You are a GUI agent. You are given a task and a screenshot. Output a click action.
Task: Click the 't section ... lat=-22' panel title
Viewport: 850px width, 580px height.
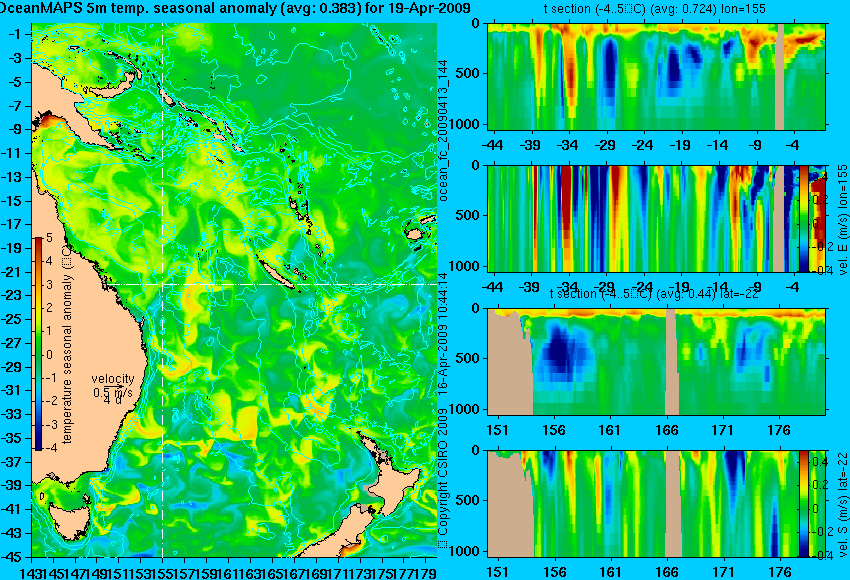[x=654, y=294]
